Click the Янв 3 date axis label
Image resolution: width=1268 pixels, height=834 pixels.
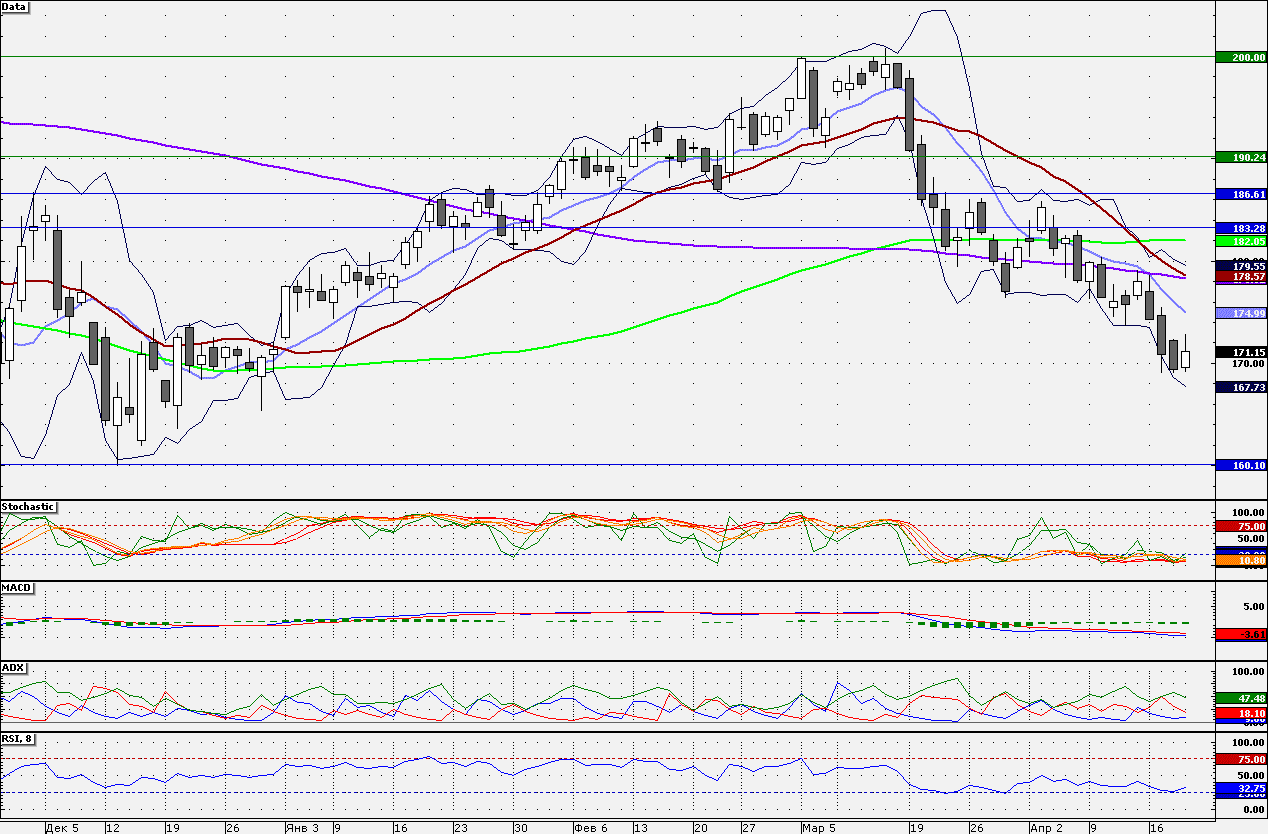pos(302,828)
